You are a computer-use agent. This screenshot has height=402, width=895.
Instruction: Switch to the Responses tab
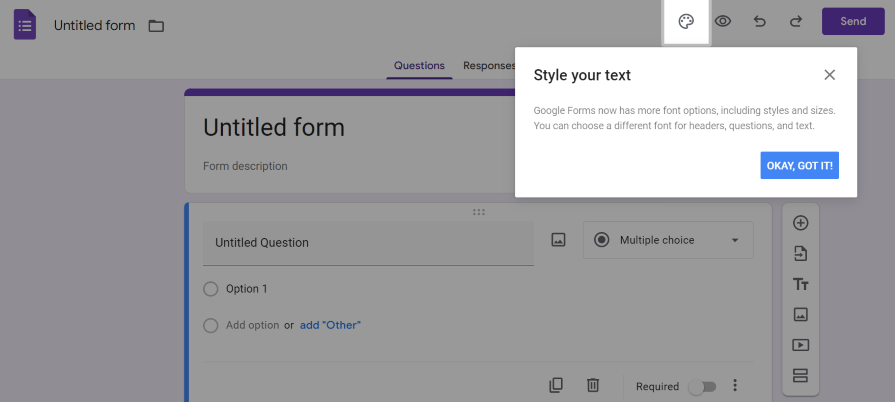[488, 66]
